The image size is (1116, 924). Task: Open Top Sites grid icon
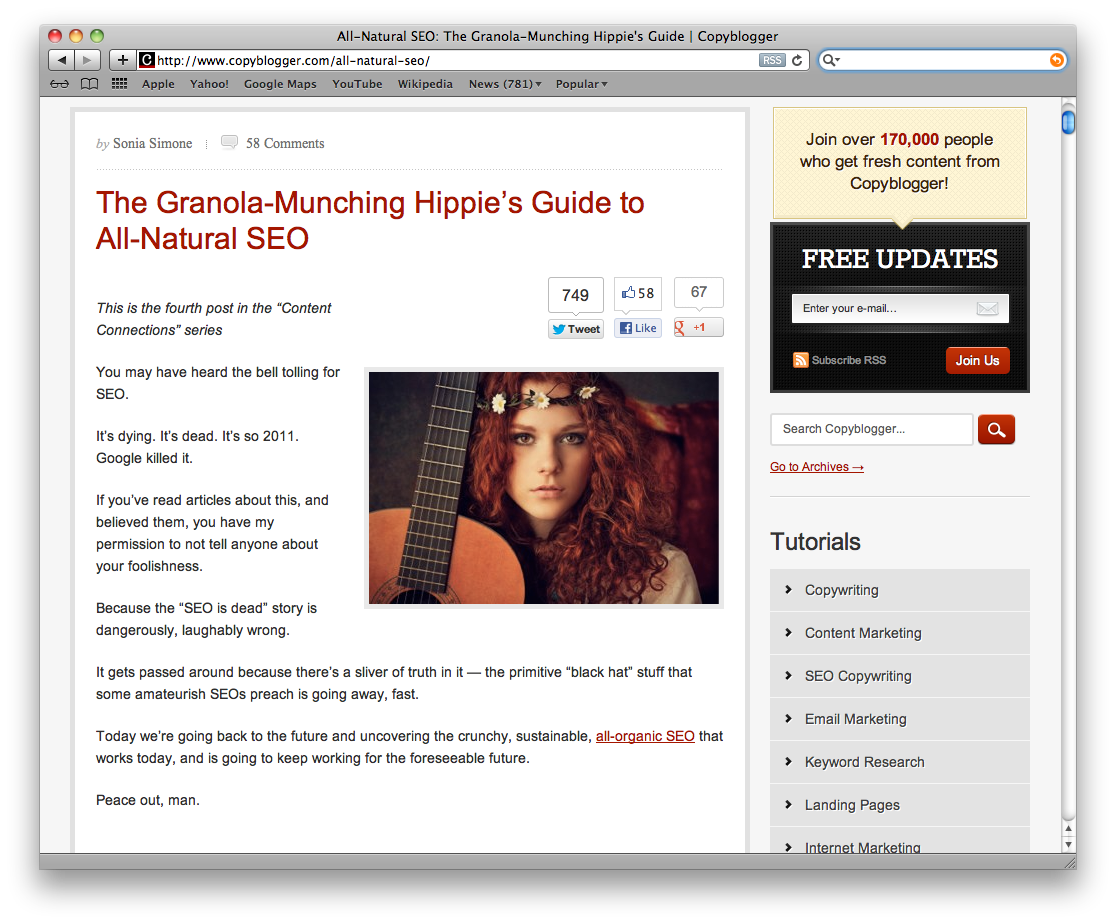pyautogui.click(x=120, y=84)
